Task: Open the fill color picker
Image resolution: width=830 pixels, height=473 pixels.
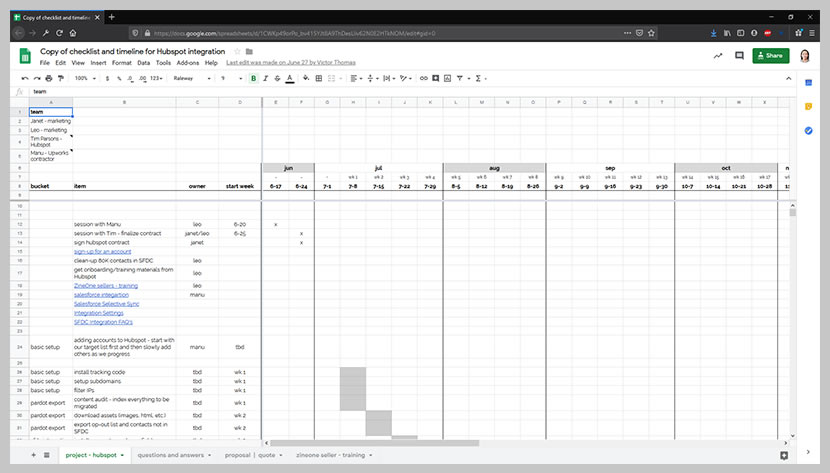Action: click(x=306, y=78)
